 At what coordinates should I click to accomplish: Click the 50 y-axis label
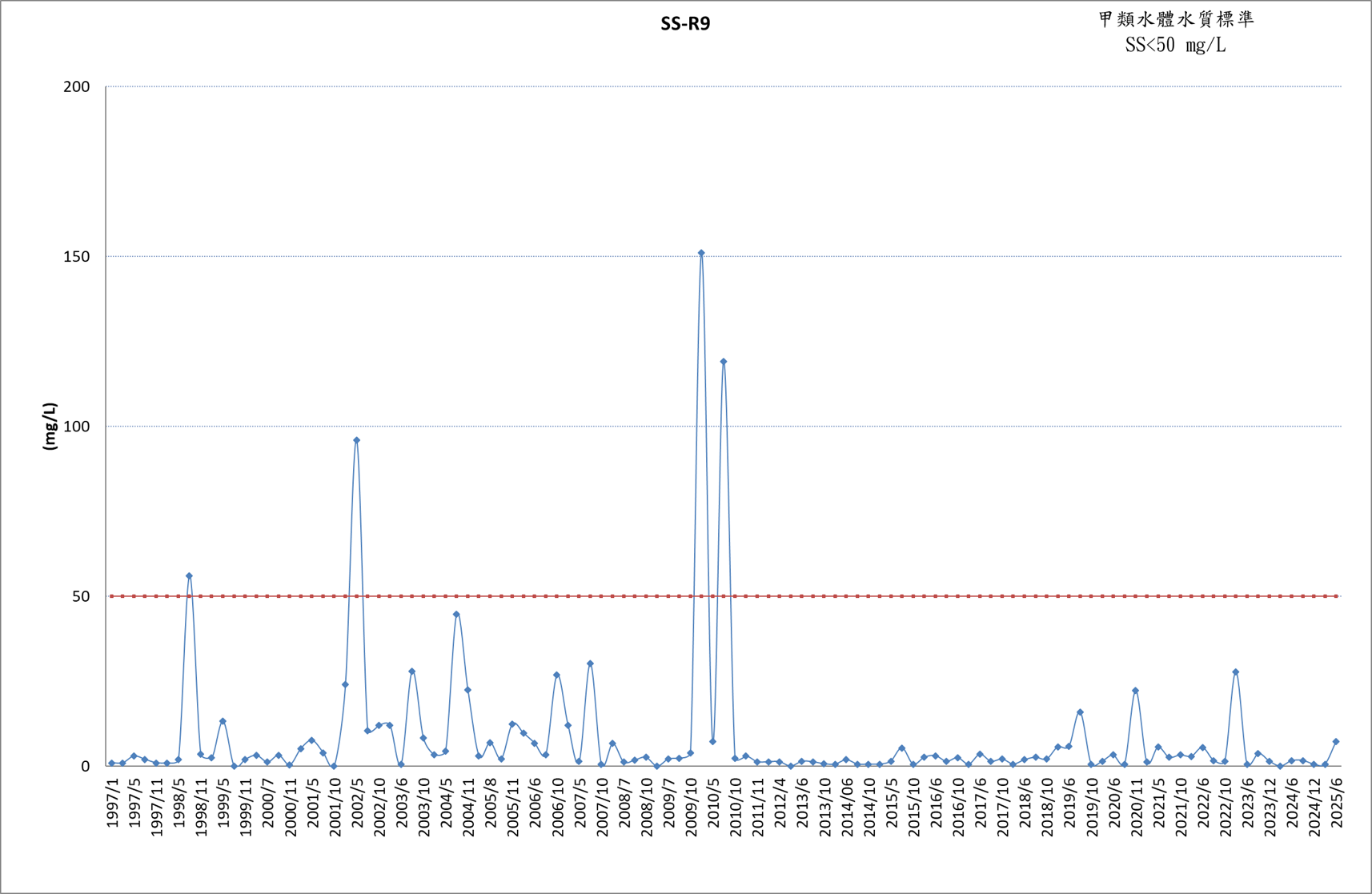click(81, 596)
